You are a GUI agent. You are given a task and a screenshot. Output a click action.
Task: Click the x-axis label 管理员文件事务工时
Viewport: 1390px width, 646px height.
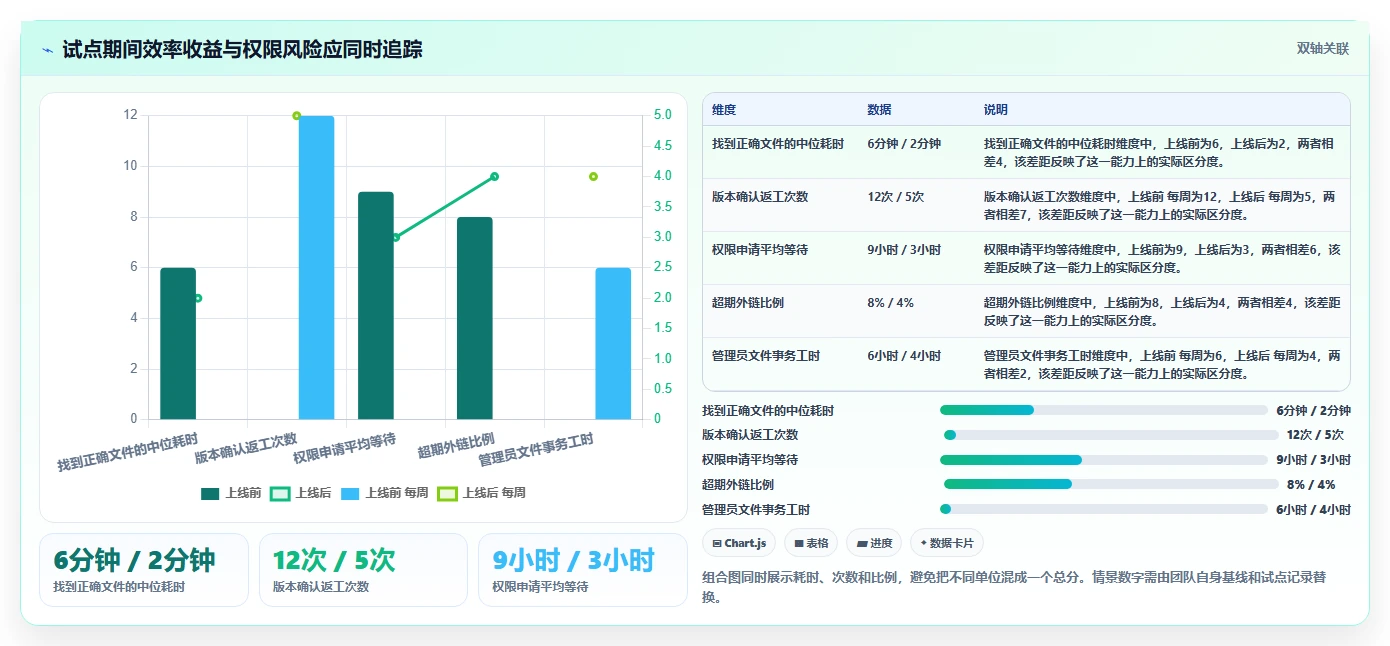tap(536, 450)
